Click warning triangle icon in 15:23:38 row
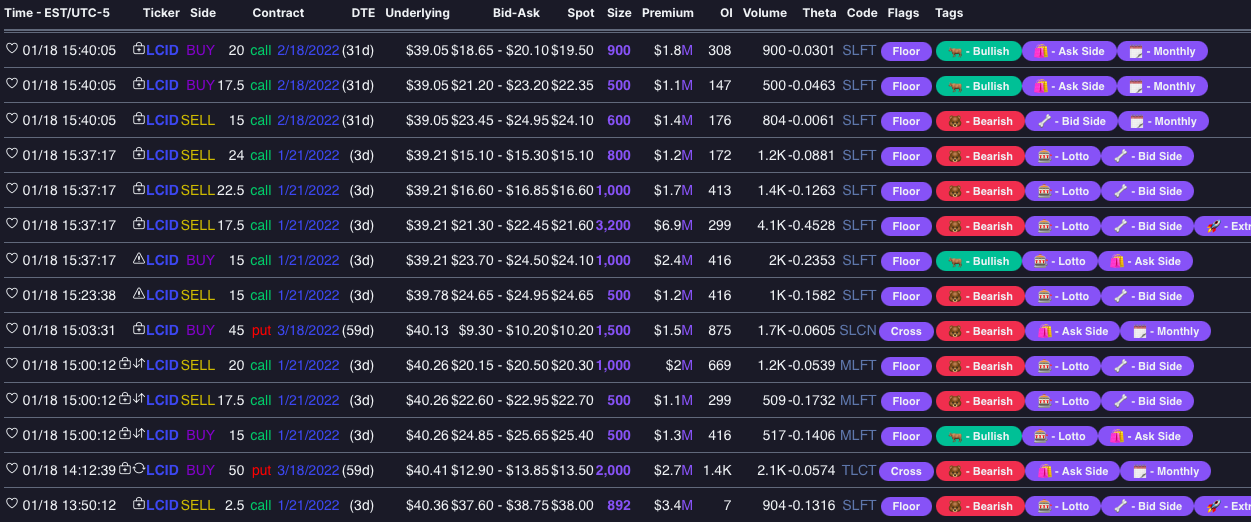The height and width of the screenshot is (522, 1251). (x=139, y=294)
